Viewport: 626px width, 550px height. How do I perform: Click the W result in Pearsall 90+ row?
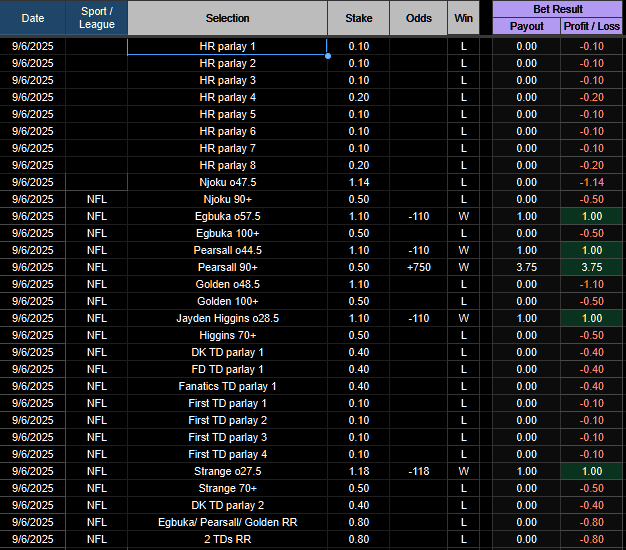(464, 267)
